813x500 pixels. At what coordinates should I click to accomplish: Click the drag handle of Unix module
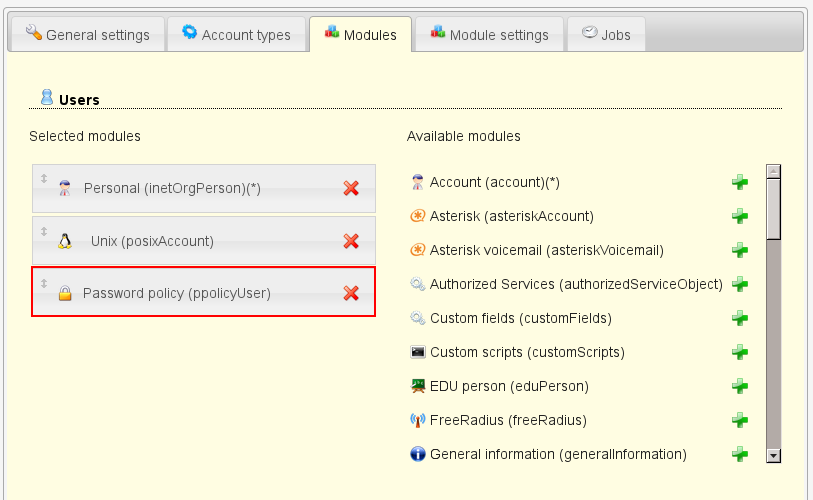tap(44, 231)
